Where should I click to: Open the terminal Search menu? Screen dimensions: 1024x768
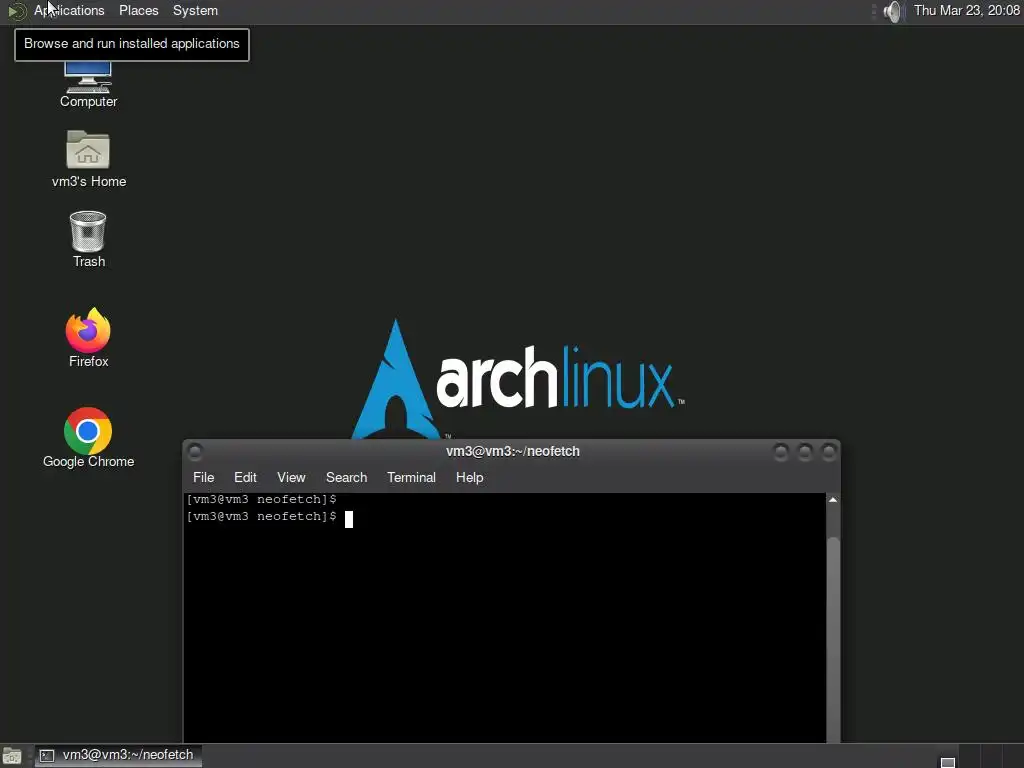(x=347, y=477)
